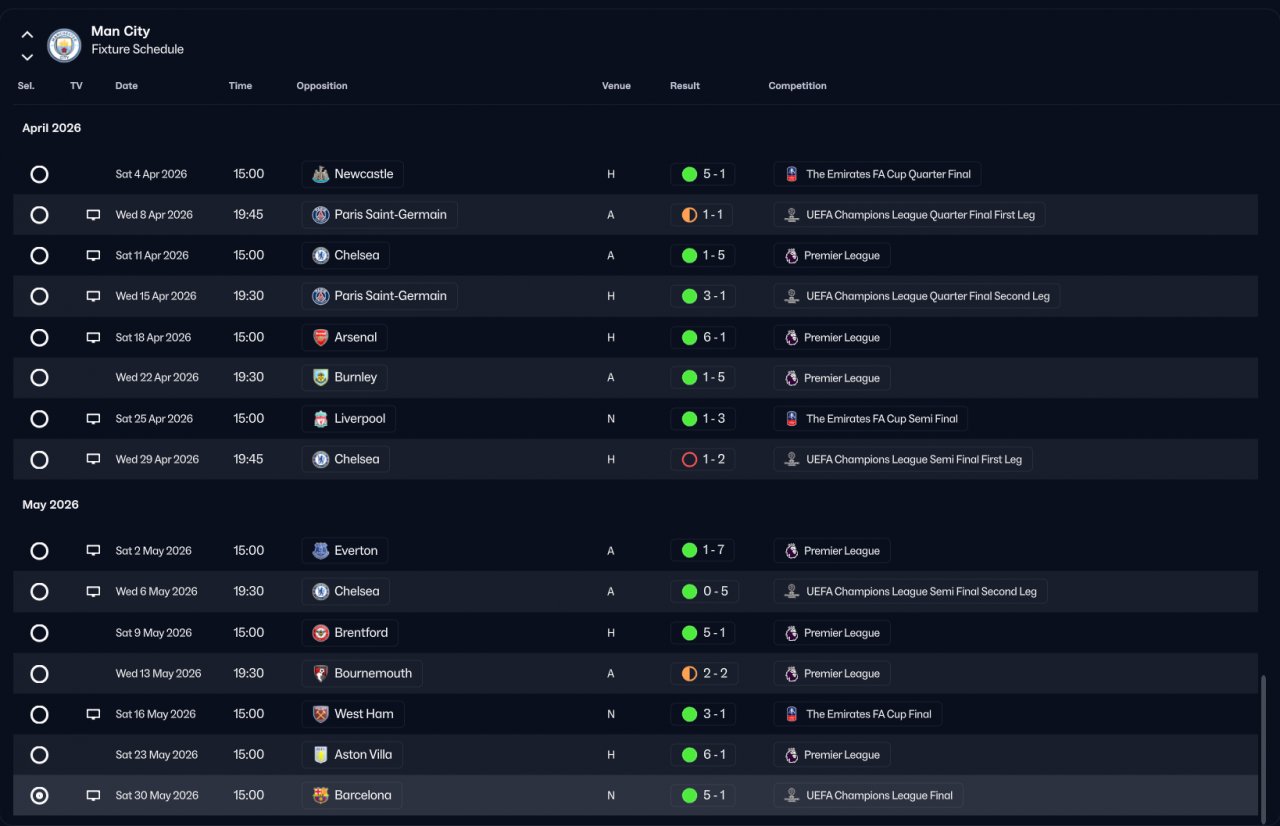Click the TV icon on Wed 6 May row
The width and height of the screenshot is (1280, 826).
point(93,592)
